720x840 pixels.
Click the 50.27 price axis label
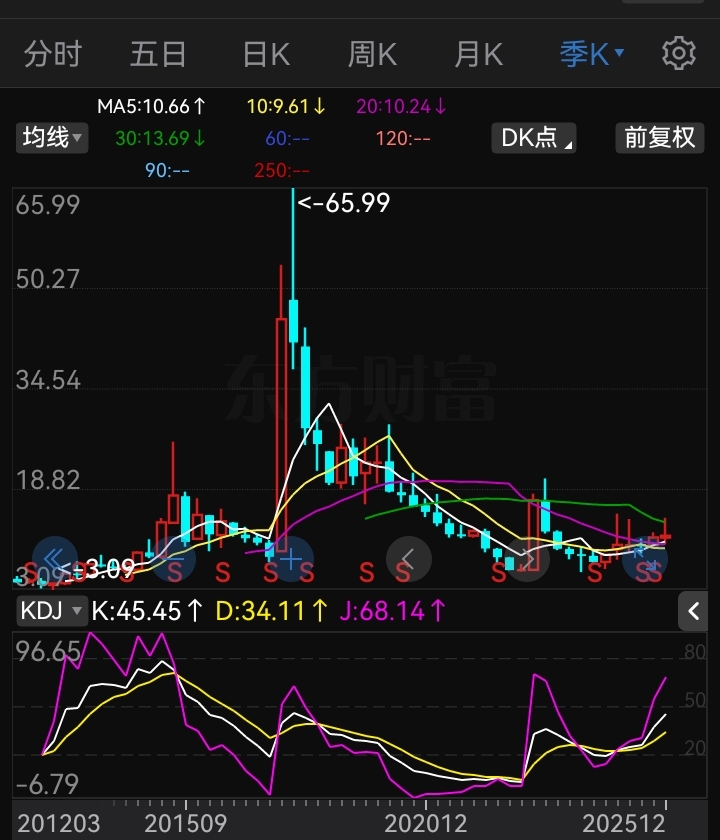48,279
